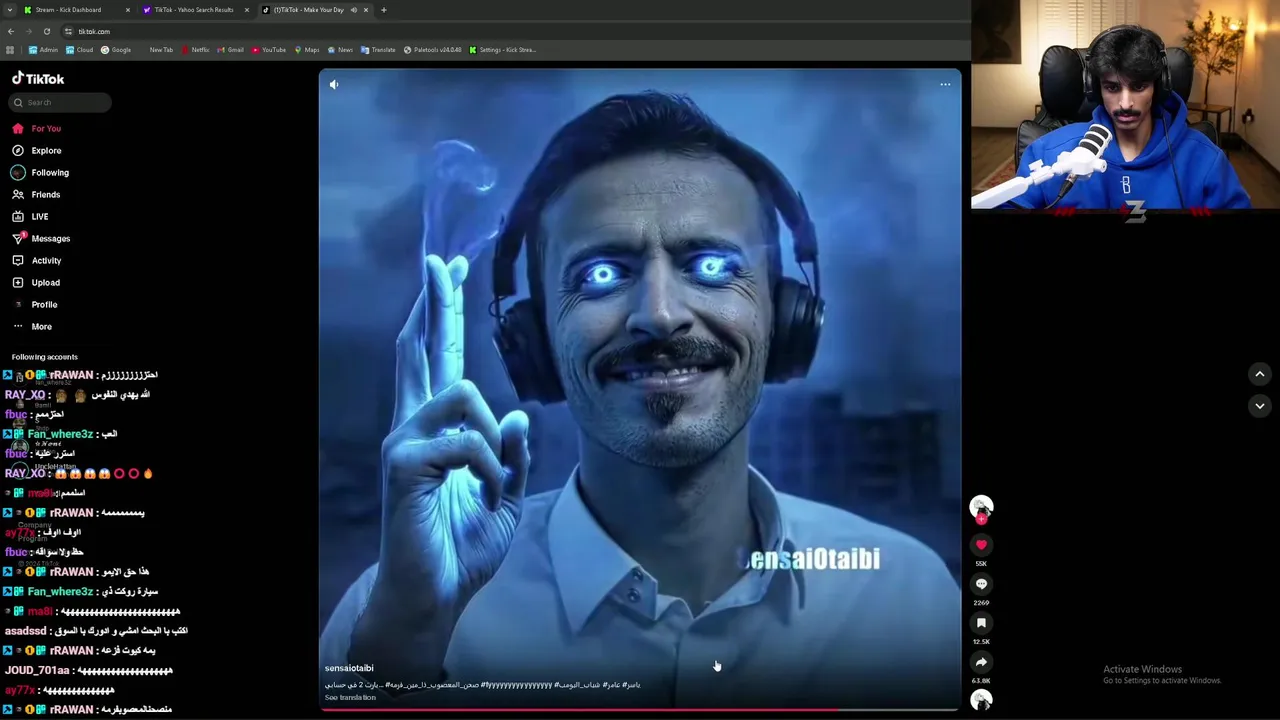1280x720 pixels.
Task: Save the video to favorites with bookmark
Action: pos(981,623)
